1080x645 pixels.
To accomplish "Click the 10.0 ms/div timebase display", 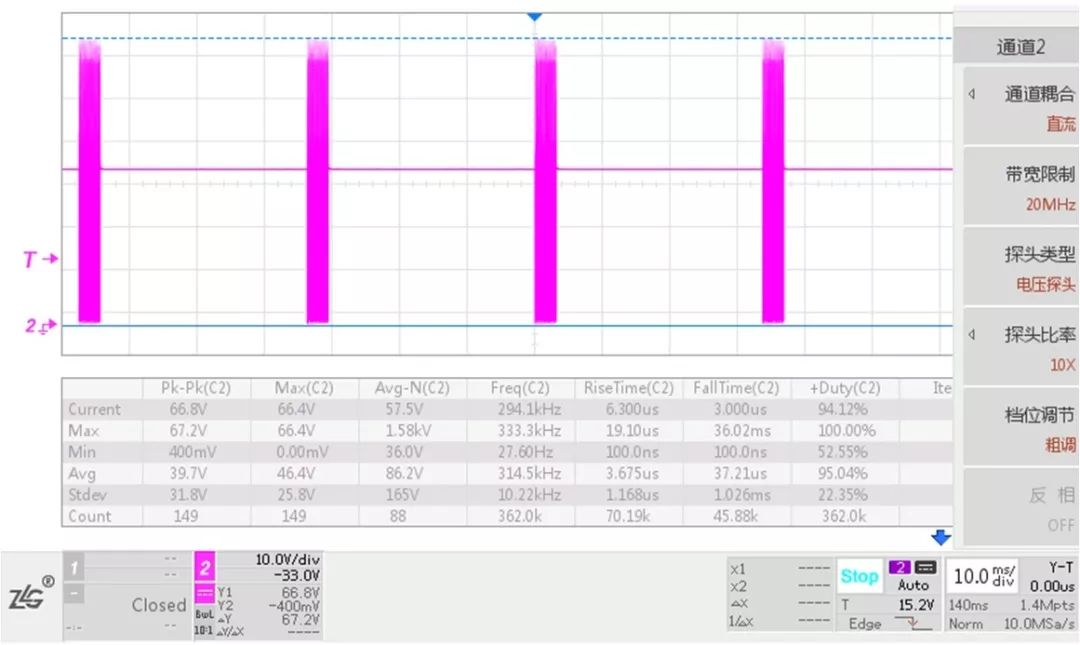I will (985, 576).
